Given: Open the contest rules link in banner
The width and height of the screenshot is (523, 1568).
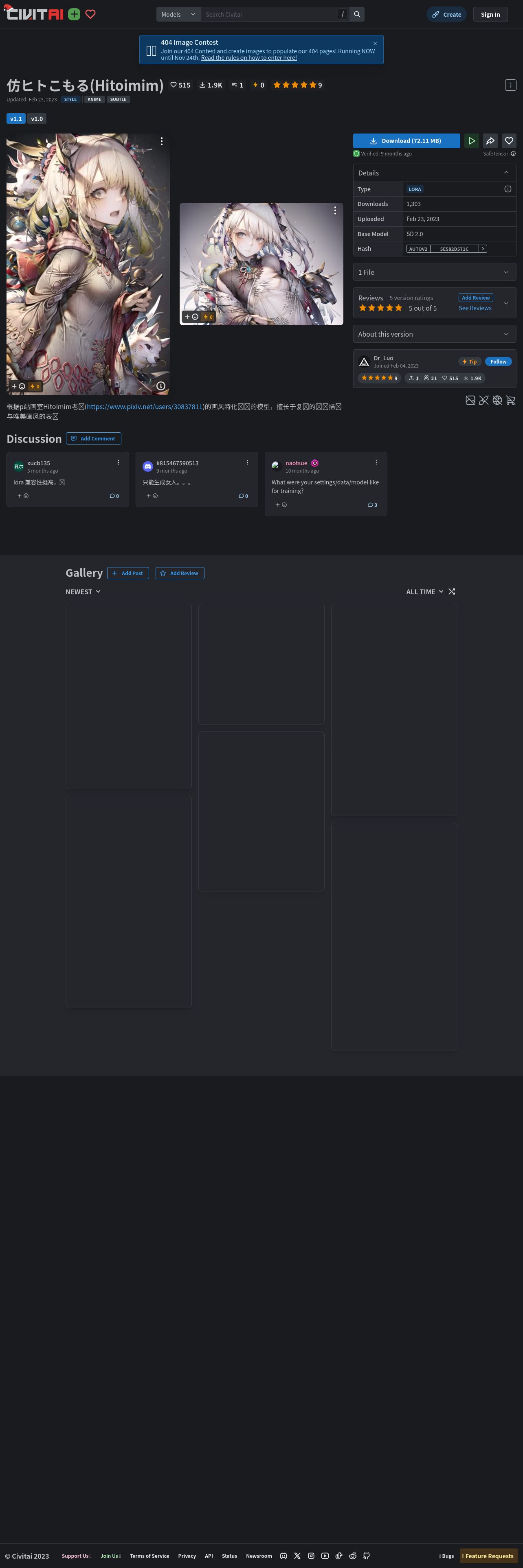Looking at the screenshot, I should pyautogui.click(x=249, y=58).
